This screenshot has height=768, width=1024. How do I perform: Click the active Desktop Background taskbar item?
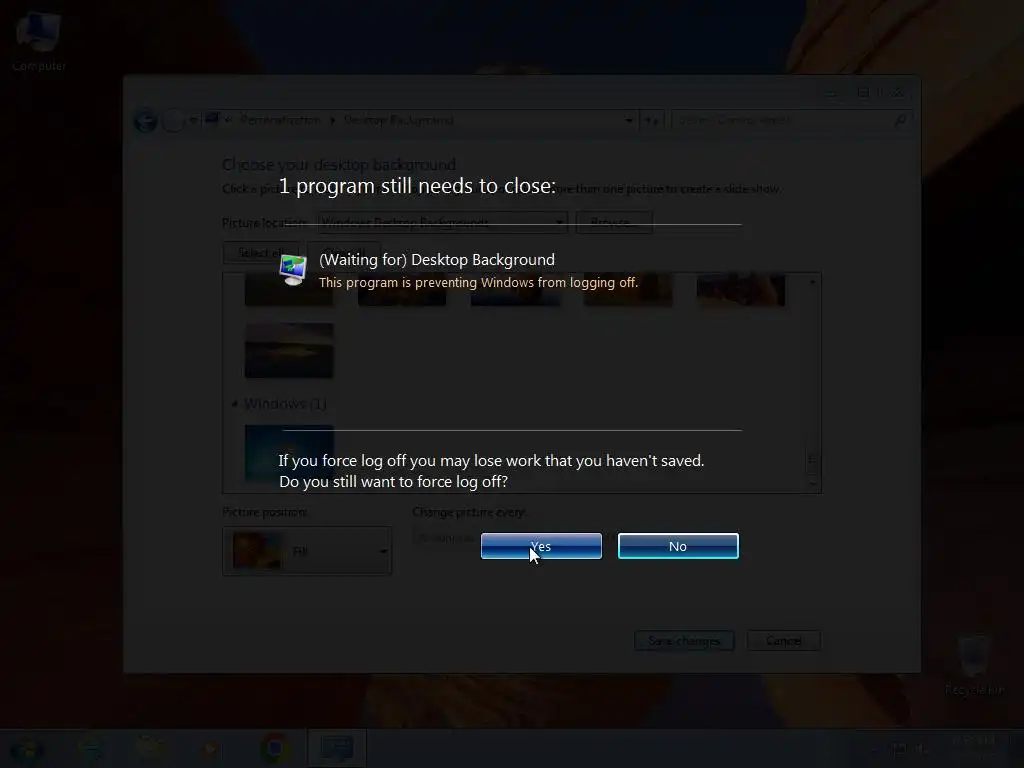pyautogui.click(x=337, y=748)
